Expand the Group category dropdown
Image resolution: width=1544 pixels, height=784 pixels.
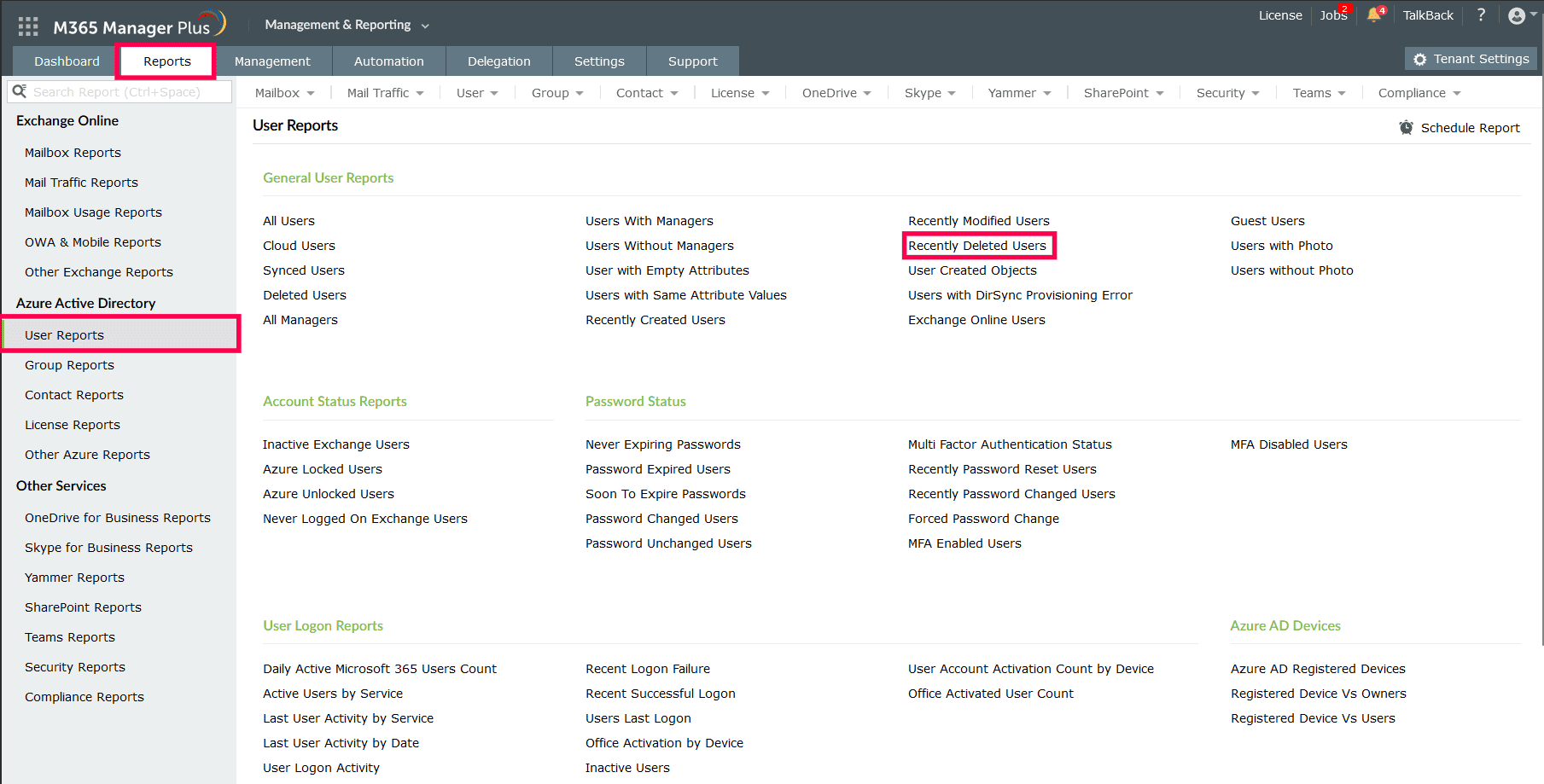pos(557,93)
